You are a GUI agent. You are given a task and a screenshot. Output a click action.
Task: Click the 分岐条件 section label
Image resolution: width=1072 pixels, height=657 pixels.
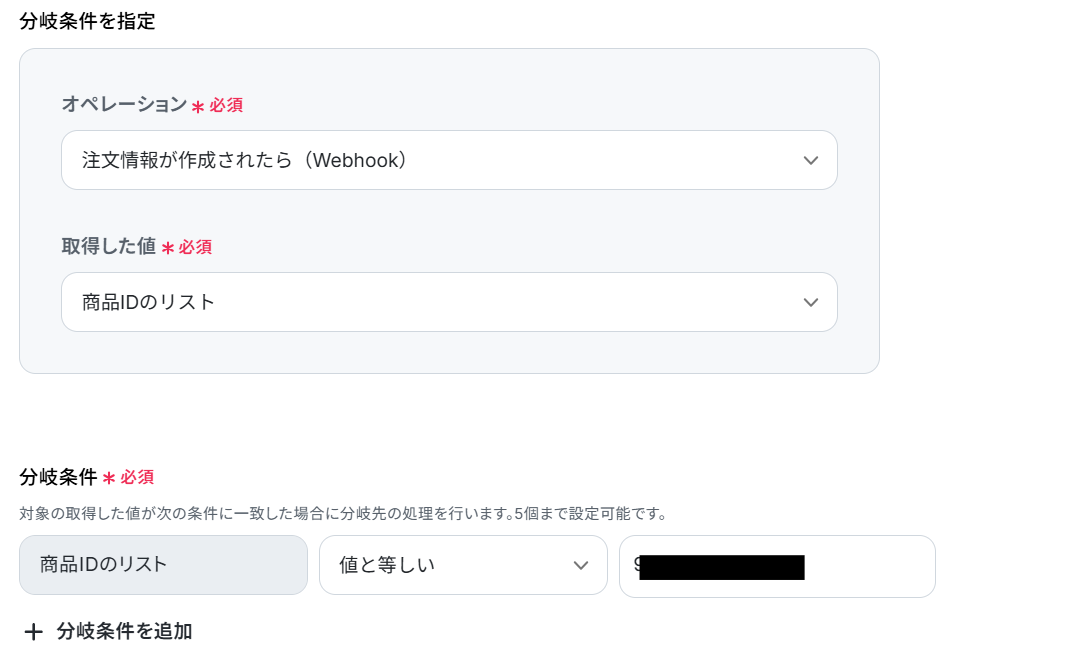(58, 477)
